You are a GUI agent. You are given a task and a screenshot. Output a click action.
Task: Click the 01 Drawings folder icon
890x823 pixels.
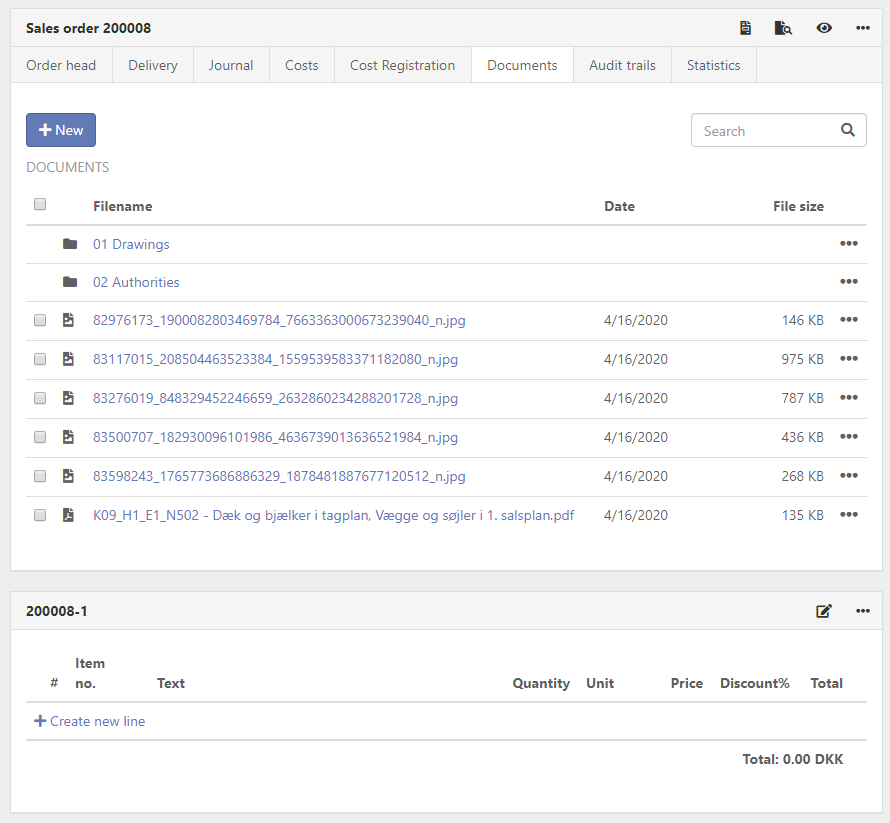pos(70,244)
